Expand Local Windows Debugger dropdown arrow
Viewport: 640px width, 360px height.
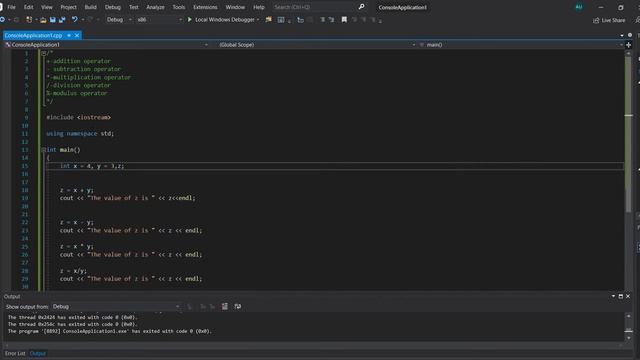[x=258, y=20]
